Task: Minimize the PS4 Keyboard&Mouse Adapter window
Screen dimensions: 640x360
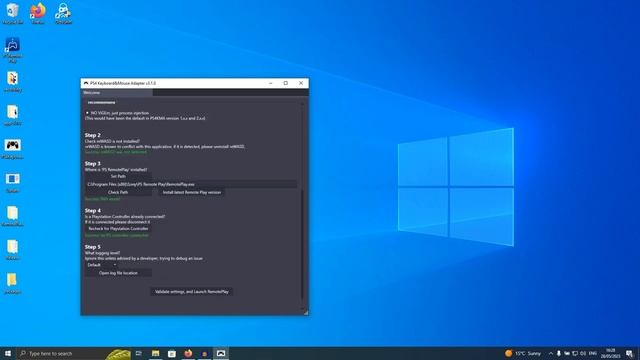Action: (271, 83)
